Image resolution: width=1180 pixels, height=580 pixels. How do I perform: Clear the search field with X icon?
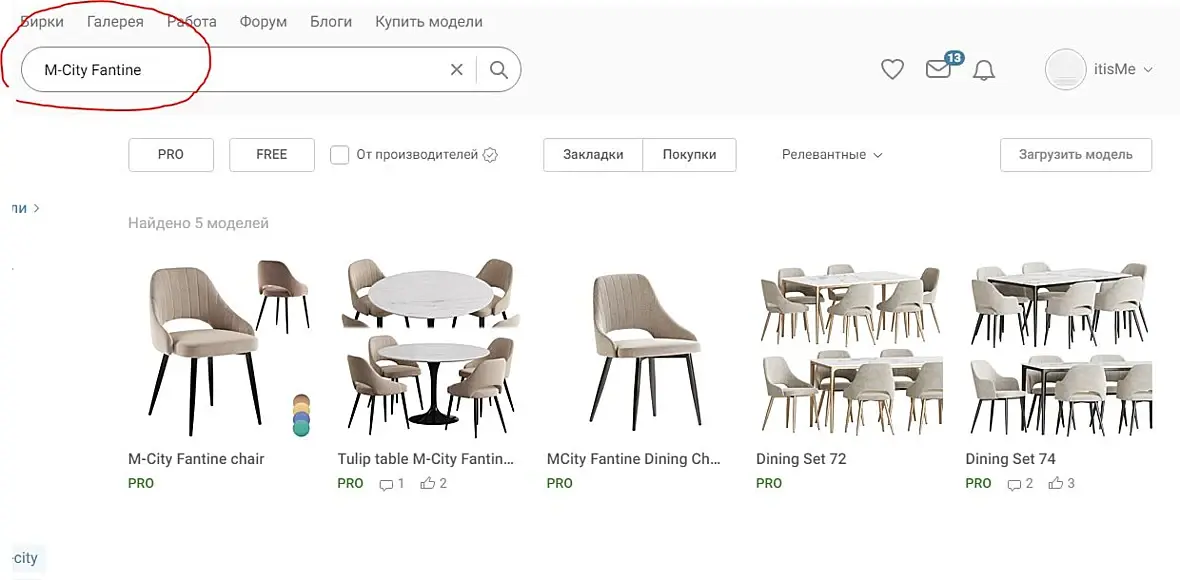(457, 70)
